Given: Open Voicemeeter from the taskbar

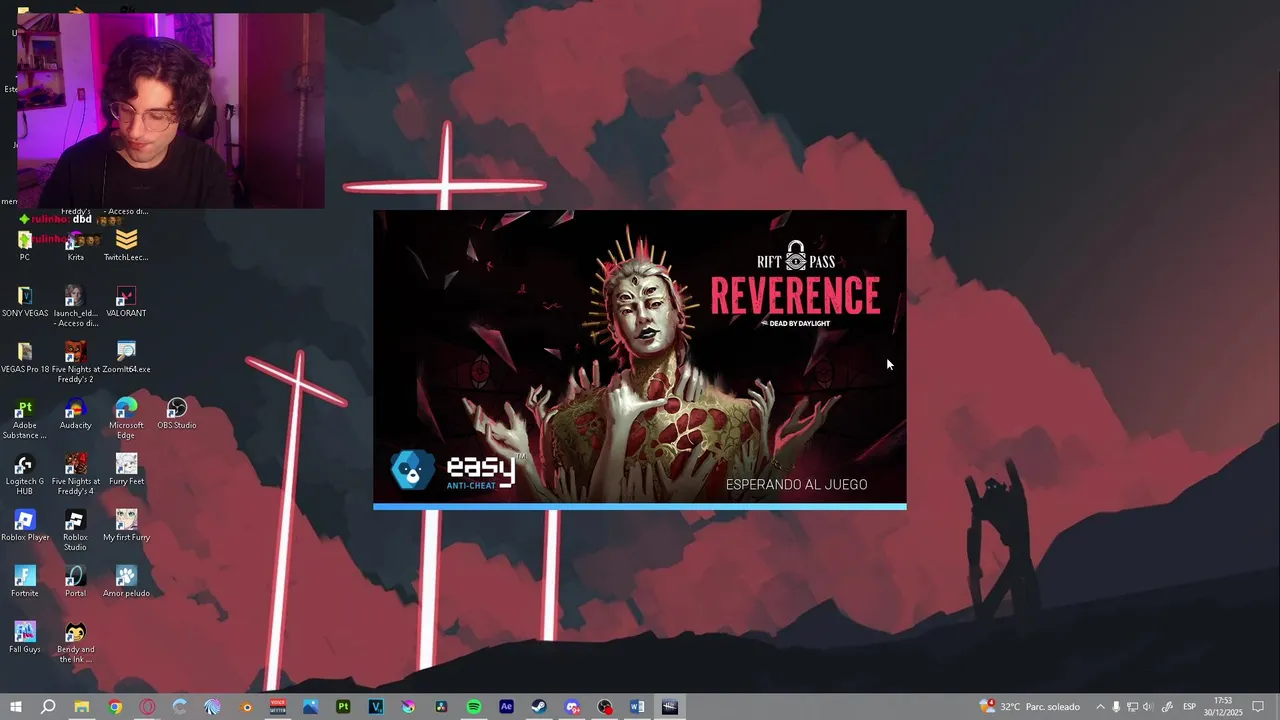Looking at the screenshot, I should point(278,707).
